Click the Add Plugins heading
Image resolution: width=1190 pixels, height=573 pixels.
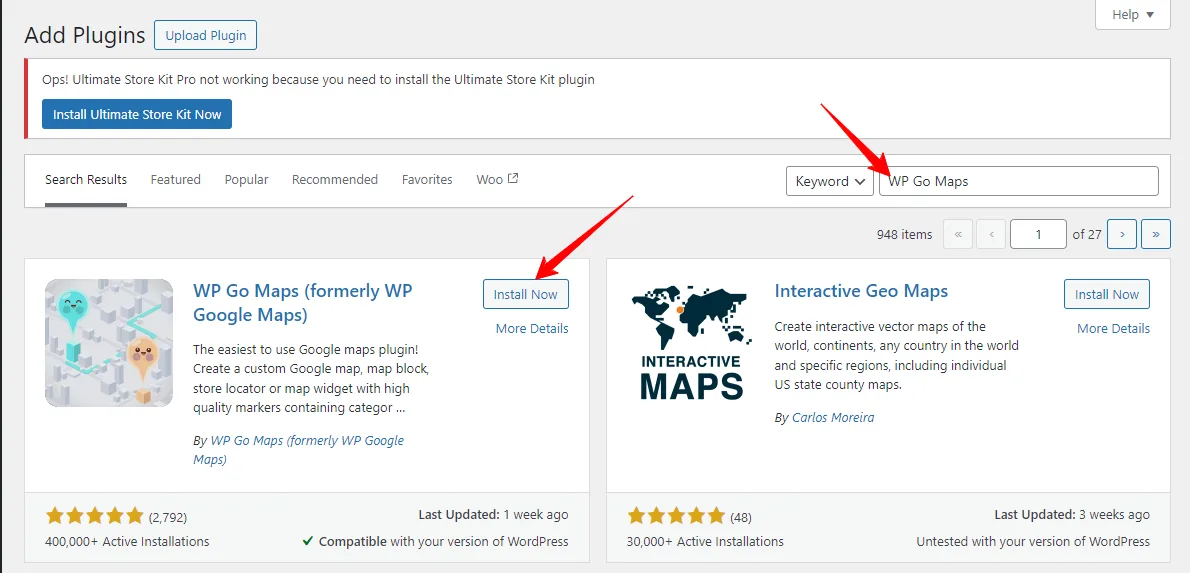85,35
